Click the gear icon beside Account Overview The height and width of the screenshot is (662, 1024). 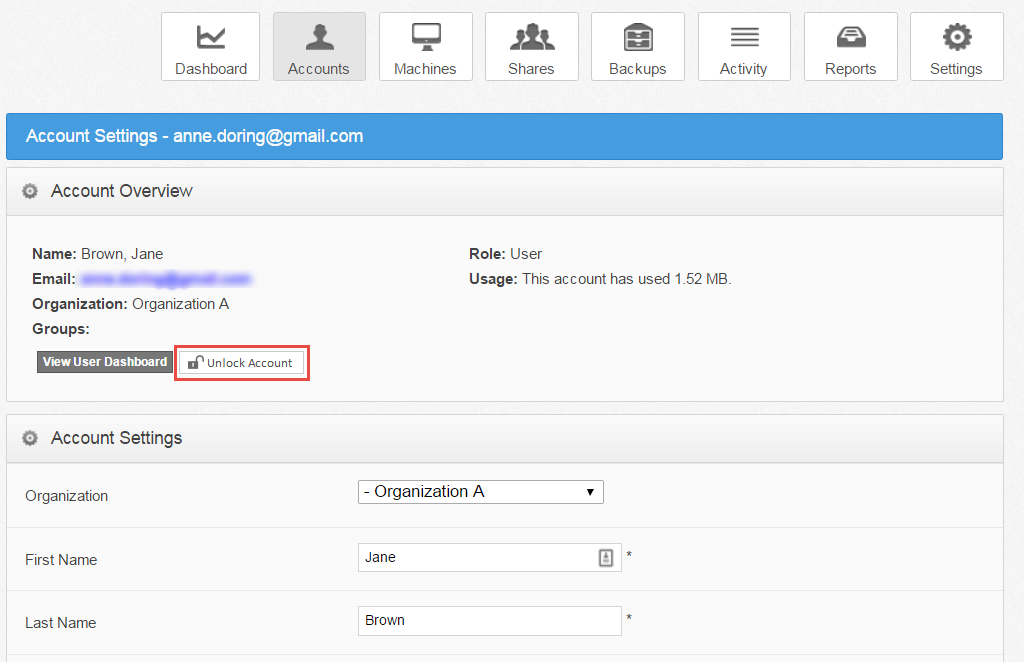click(29, 190)
